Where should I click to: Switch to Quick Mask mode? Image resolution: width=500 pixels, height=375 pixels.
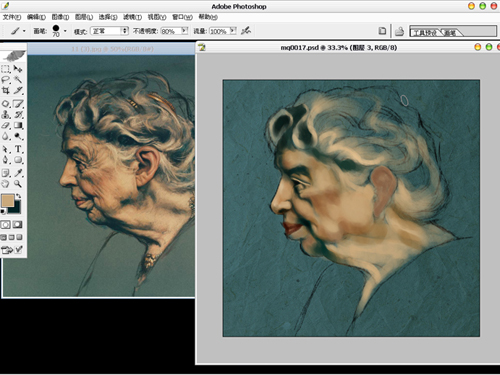point(18,225)
